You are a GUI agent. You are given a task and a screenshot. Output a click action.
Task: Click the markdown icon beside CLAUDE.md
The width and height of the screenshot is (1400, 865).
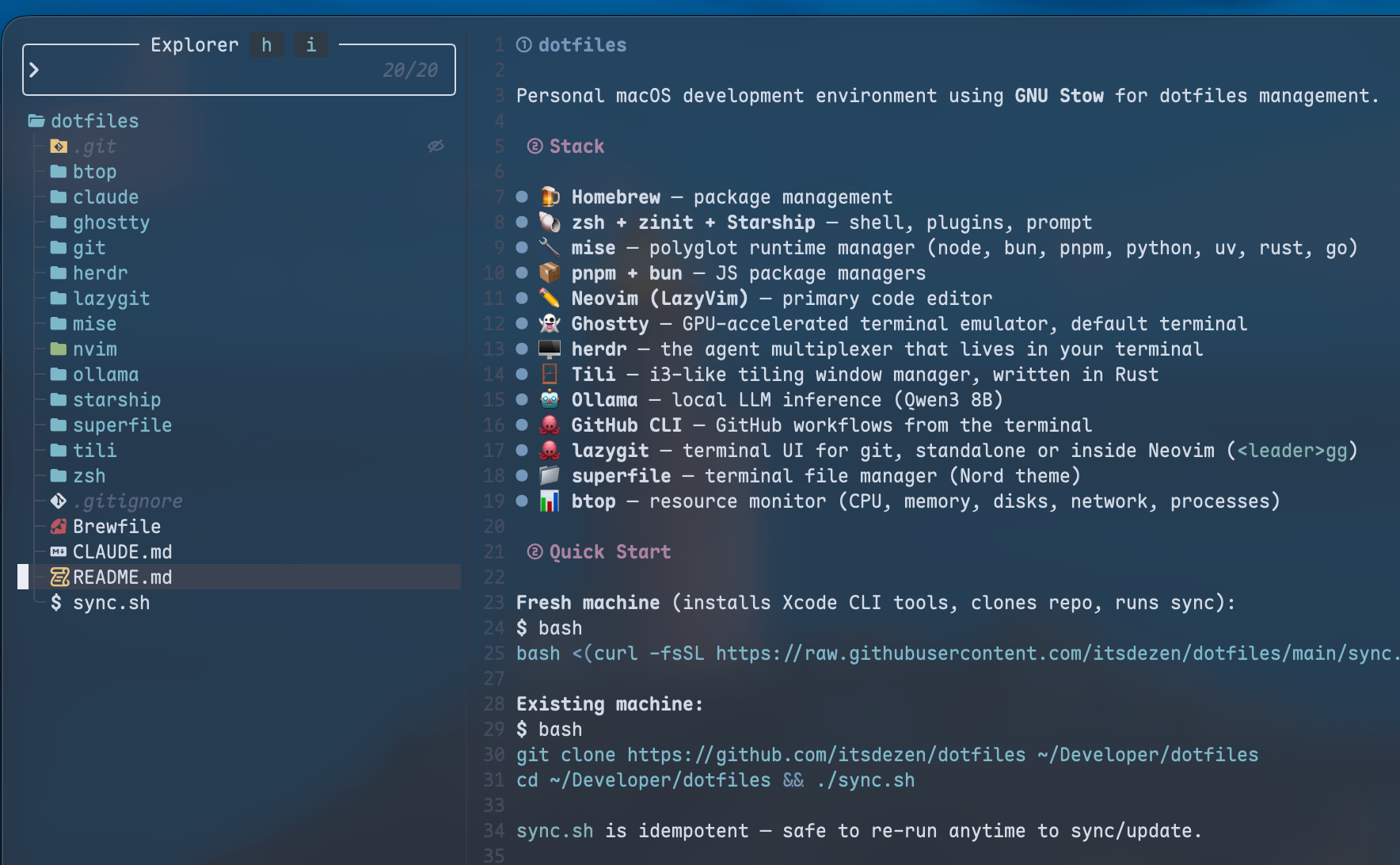pos(59,552)
